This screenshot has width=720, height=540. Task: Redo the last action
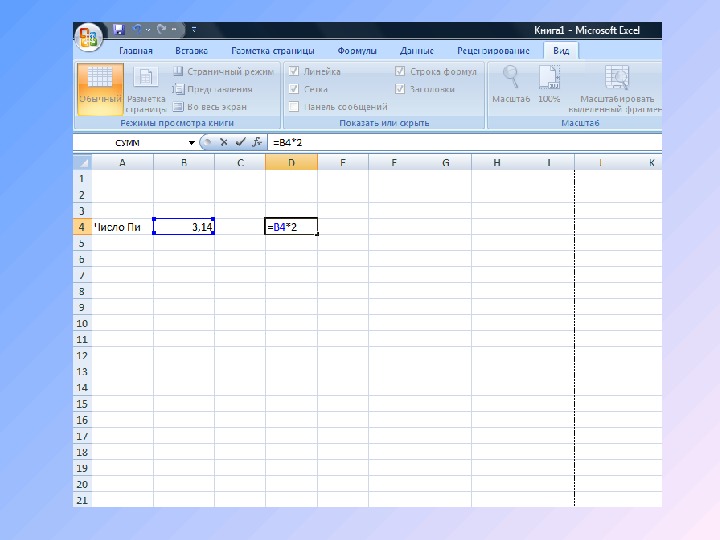161,30
